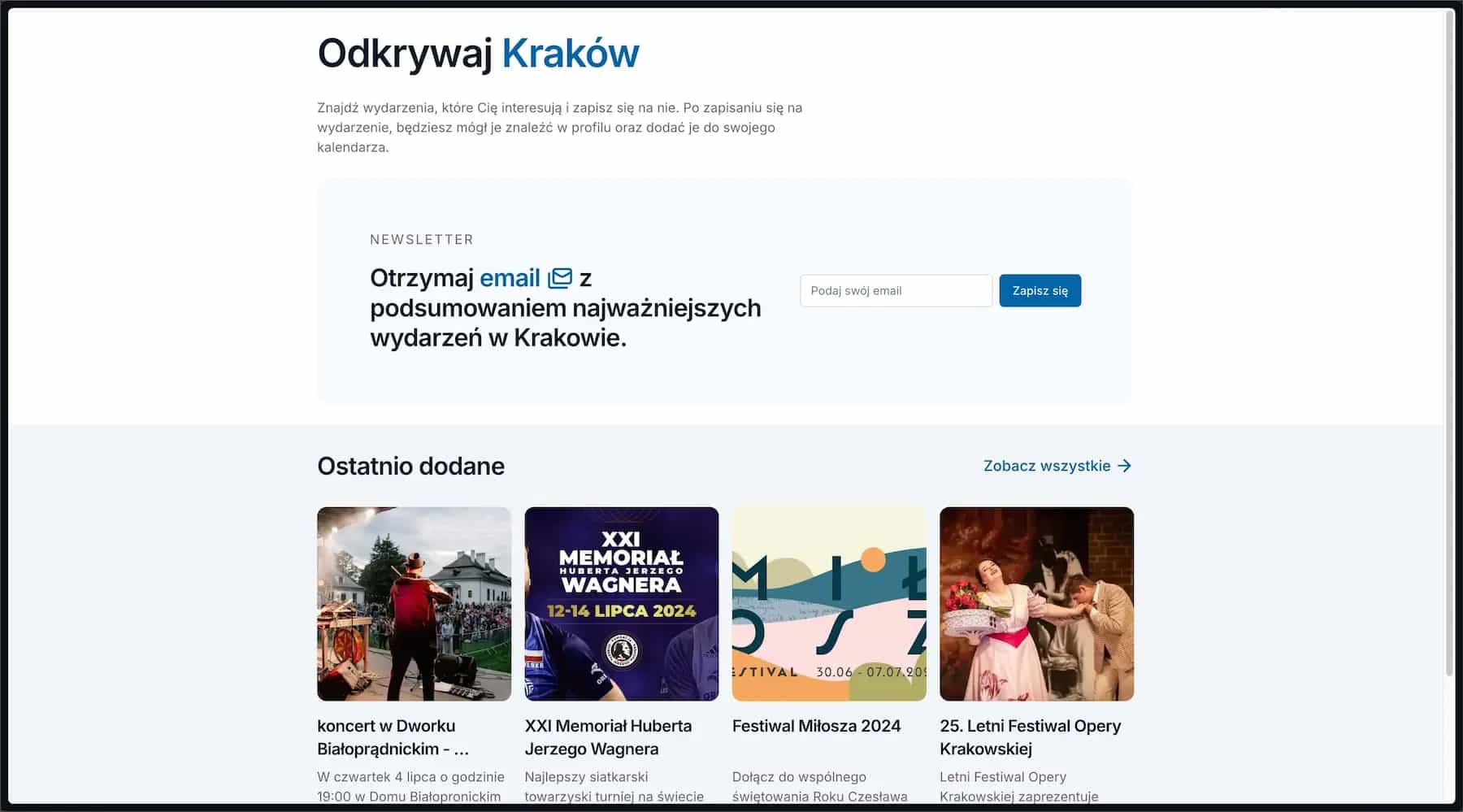Open the Opera Krakowska festival photo thumbnail
Image resolution: width=1463 pixels, height=812 pixels.
pyautogui.click(x=1036, y=604)
